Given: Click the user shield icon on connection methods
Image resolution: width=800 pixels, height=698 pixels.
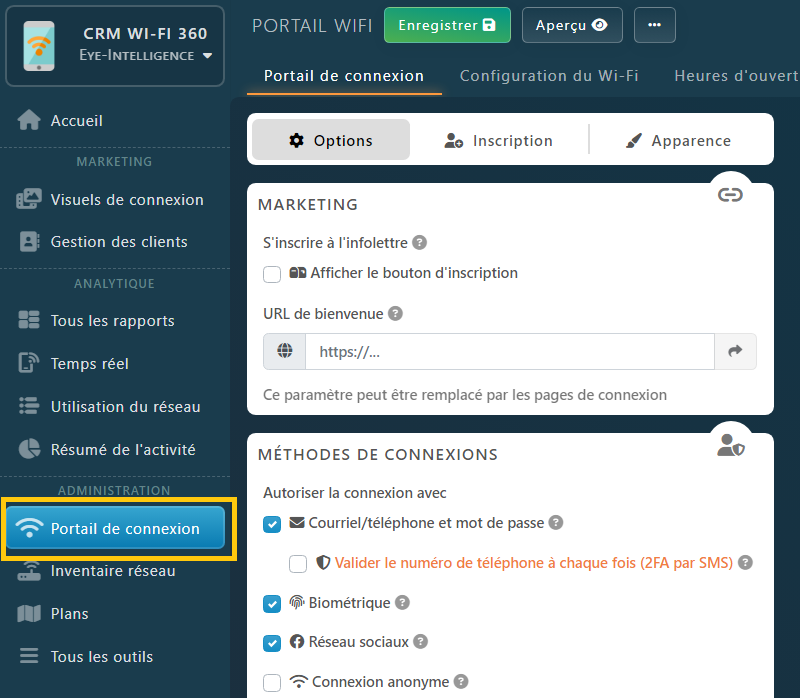Looking at the screenshot, I should [x=730, y=446].
